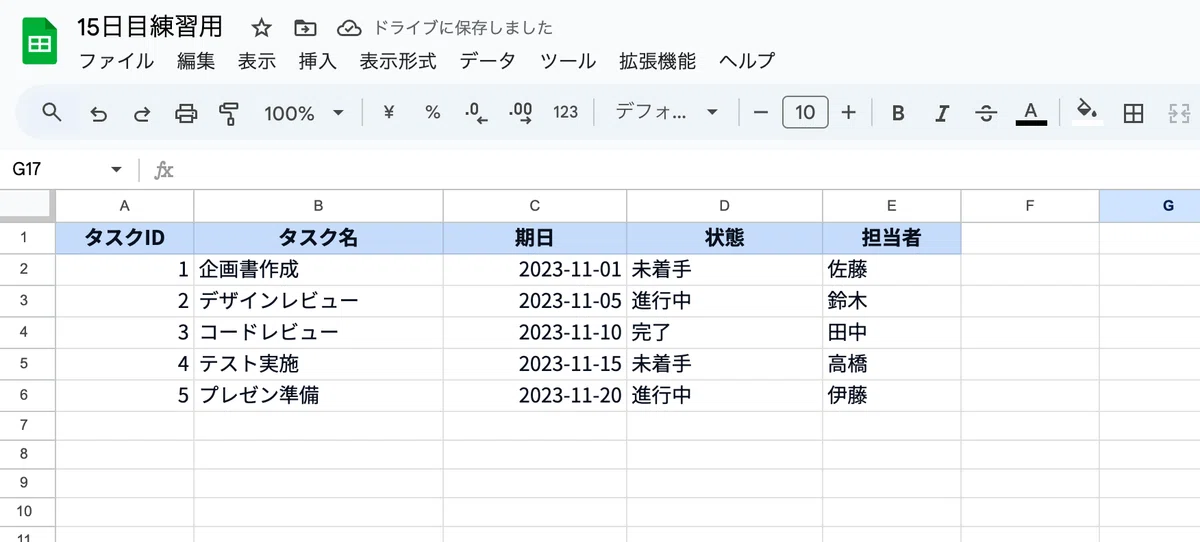The image size is (1200, 542).
Task: Click the cell デザインレビュー
Action: pyautogui.click(x=319, y=300)
